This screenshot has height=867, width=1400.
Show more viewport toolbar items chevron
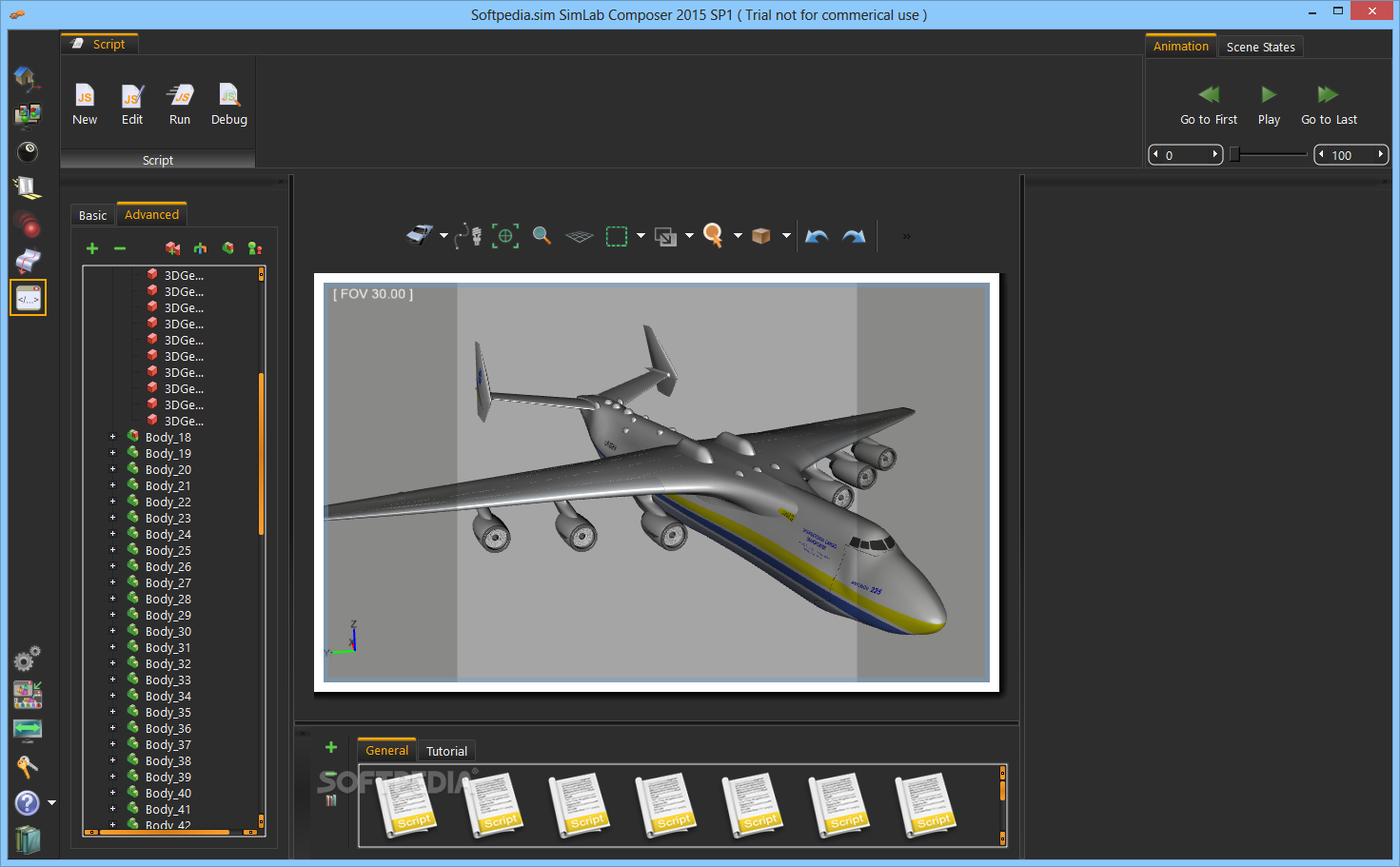[x=906, y=236]
